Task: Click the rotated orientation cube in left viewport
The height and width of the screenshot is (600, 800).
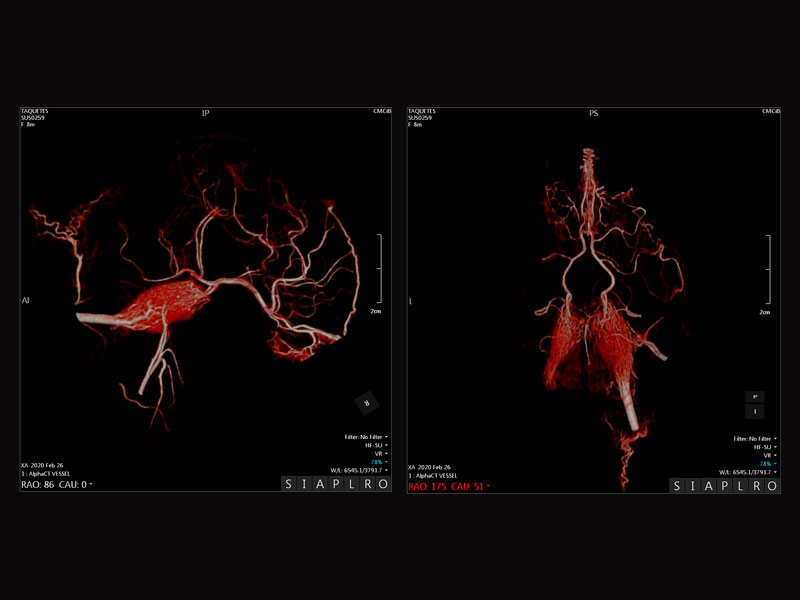Action: [367, 403]
